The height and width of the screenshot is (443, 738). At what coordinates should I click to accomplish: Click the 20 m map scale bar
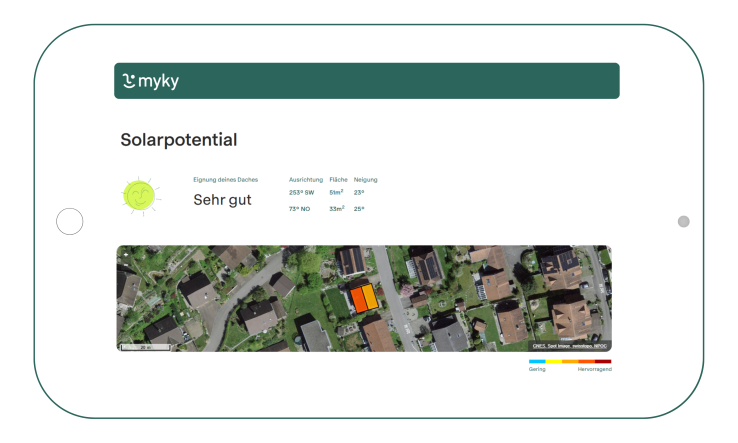pos(145,347)
